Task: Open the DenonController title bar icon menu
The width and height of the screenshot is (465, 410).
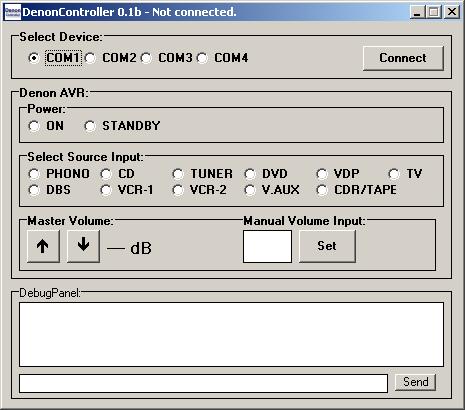Action: 13,12
